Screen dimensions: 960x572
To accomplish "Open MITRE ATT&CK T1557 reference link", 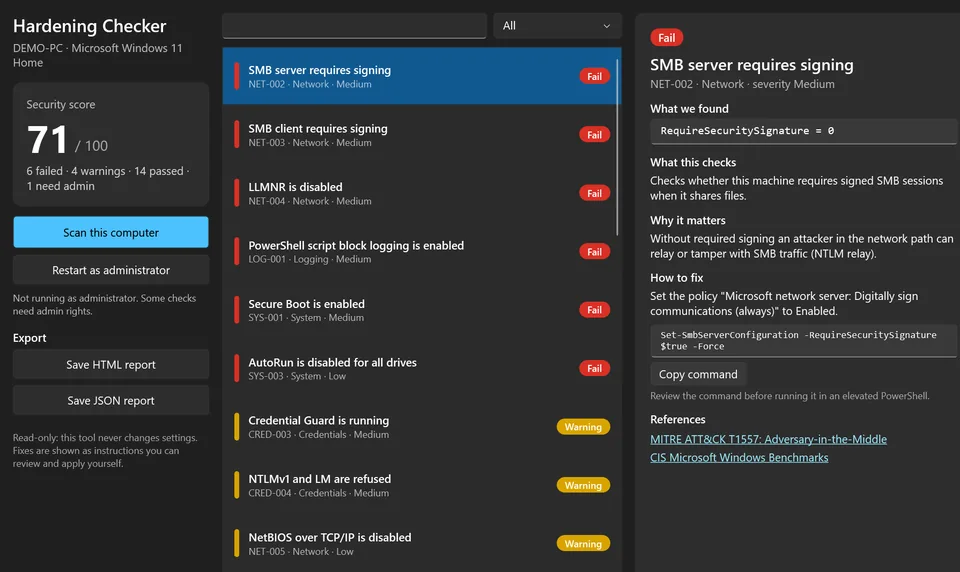I will click(768, 439).
